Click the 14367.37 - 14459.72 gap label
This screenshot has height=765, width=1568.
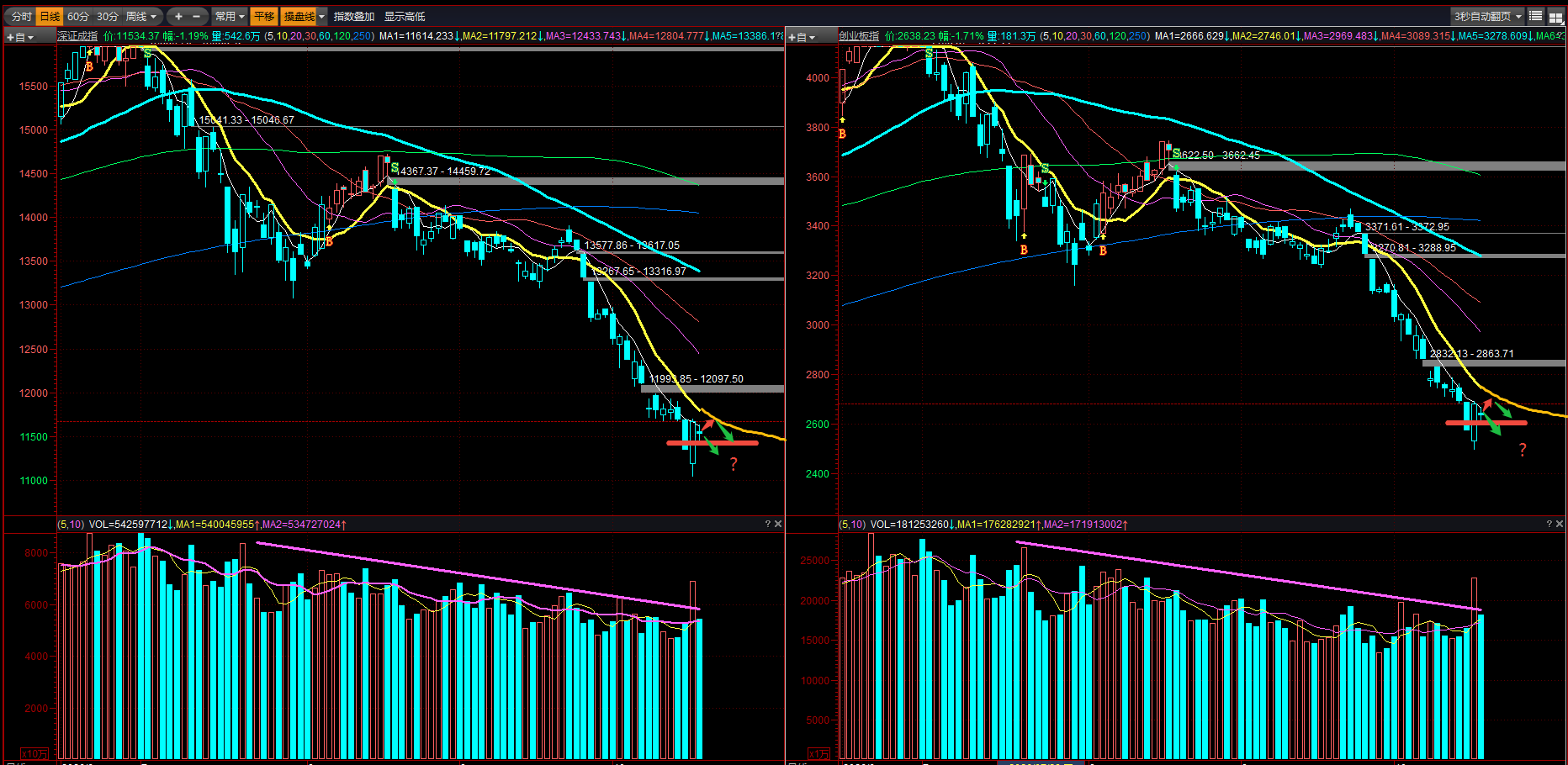pos(443,171)
